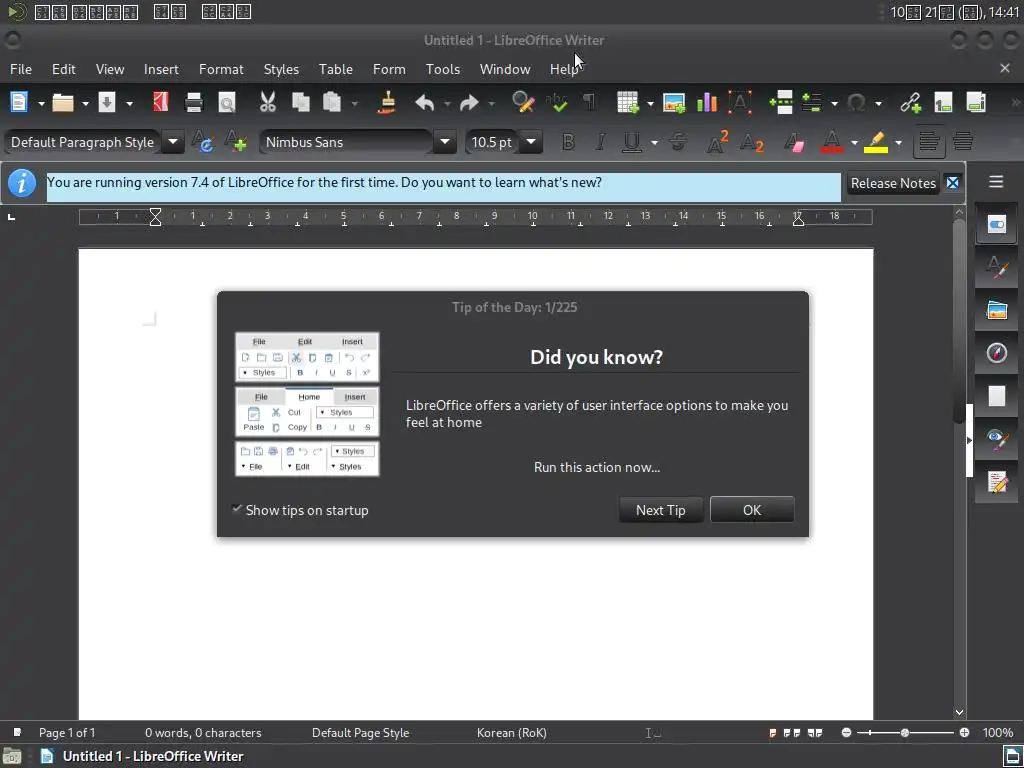The width and height of the screenshot is (1024, 768).
Task: Click the Insert Endnote icon
Action: (x=976, y=103)
